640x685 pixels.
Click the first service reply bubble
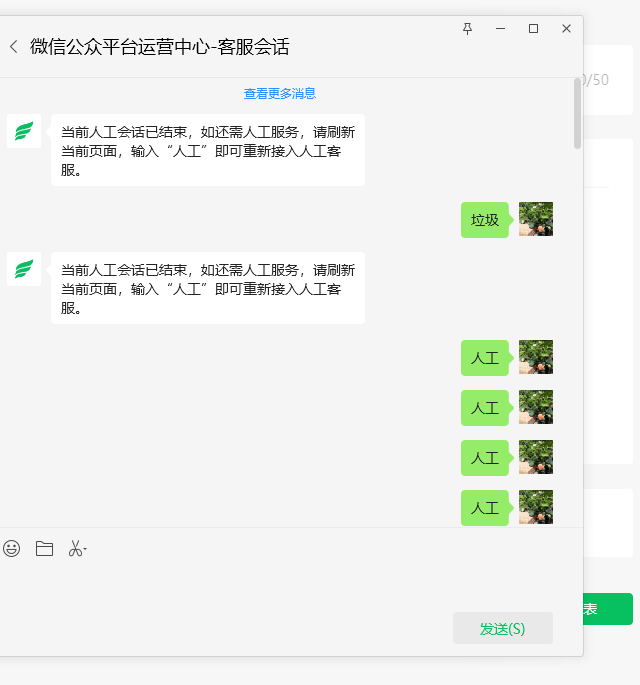point(208,150)
